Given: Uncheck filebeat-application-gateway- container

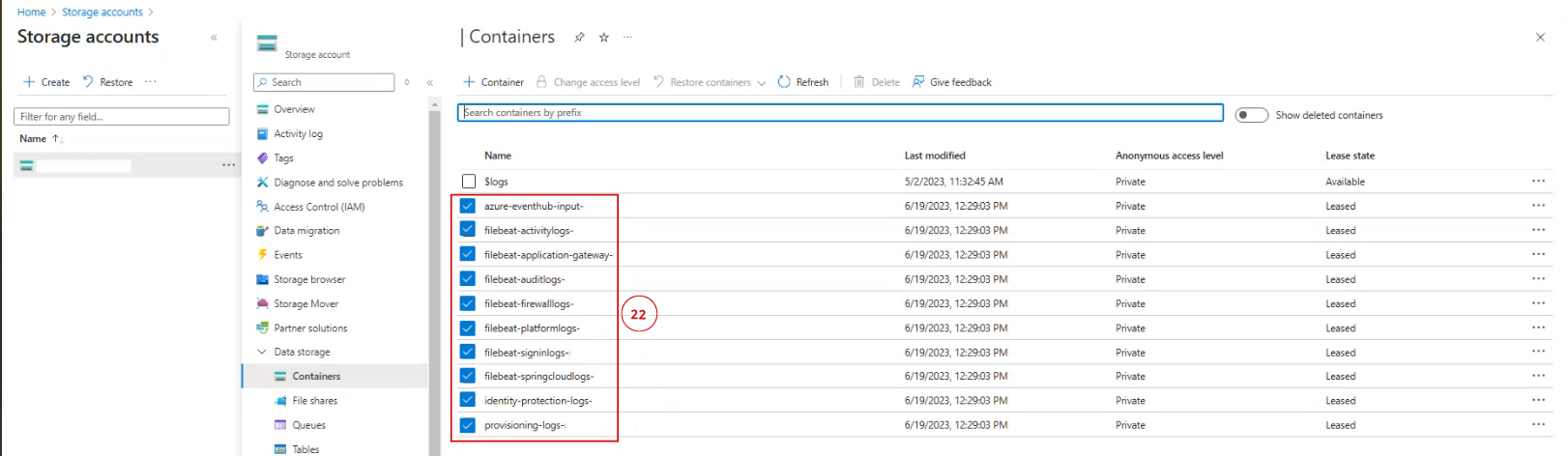Looking at the screenshot, I should point(468,254).
